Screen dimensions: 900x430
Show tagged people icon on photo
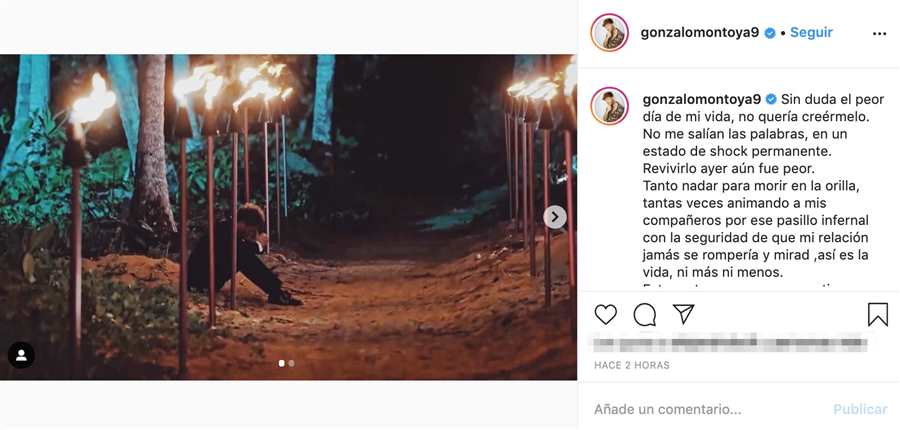21,355
